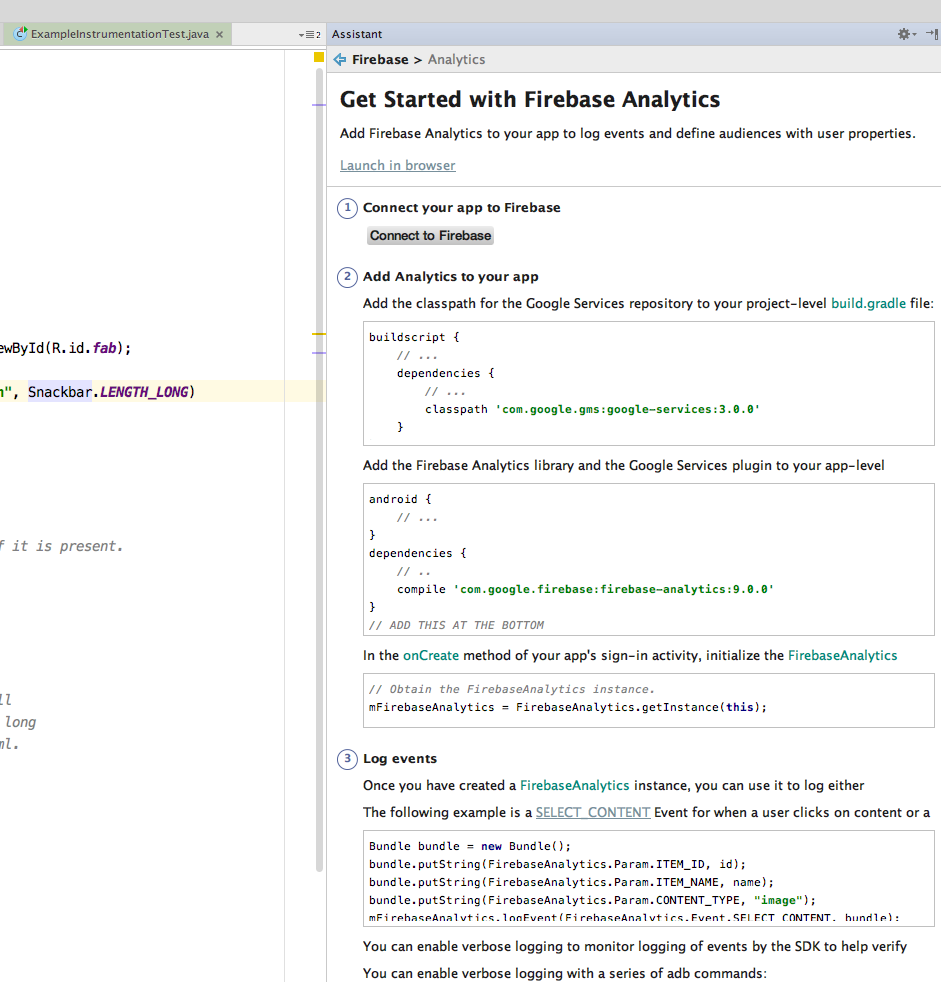Switch to the ExampleInstrumentationTest.java tab
Viewport: 941px width, 982px height.
click(119, 34)
